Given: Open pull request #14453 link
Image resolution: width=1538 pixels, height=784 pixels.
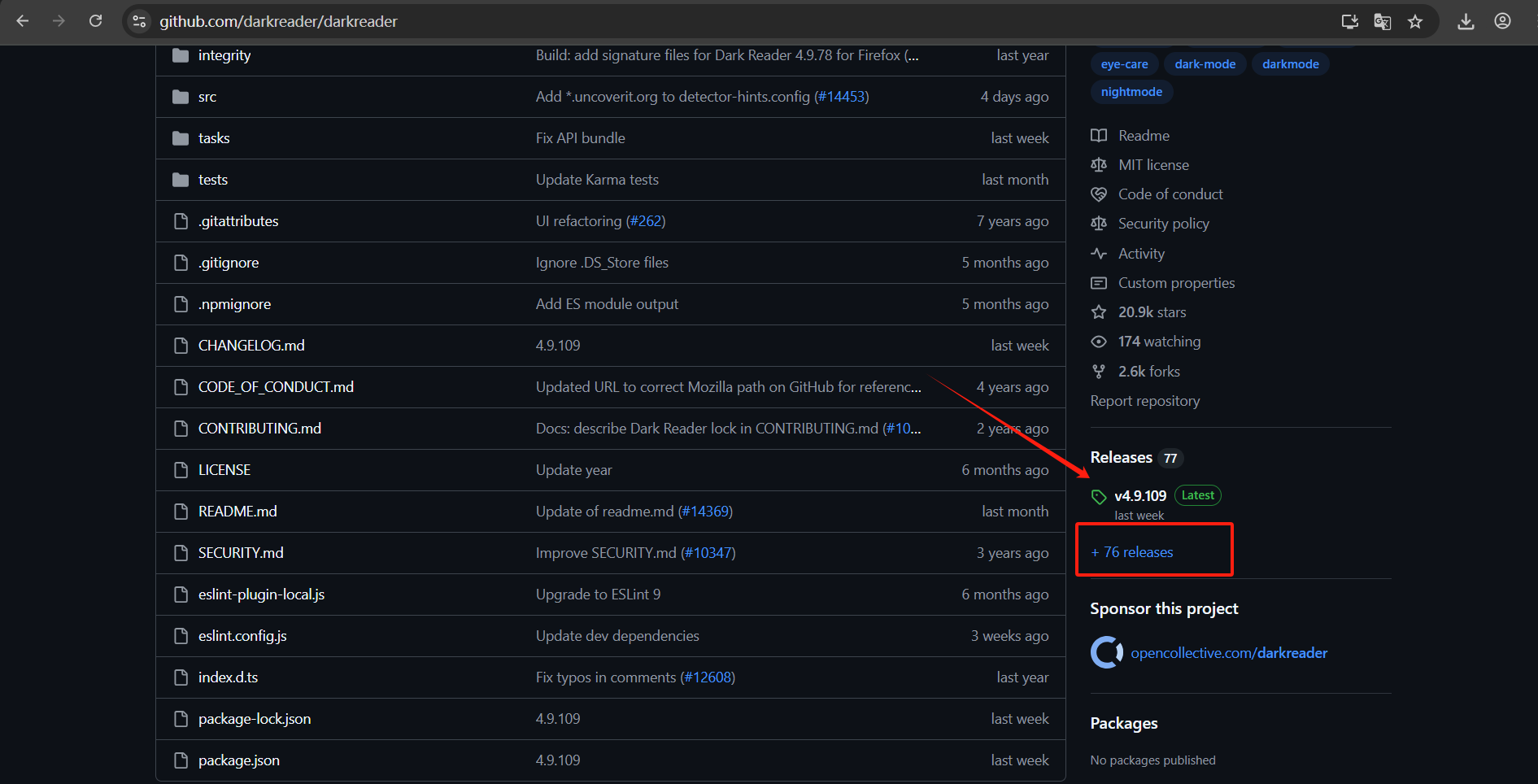Looking at the screenshot, I should click(842, 97).
